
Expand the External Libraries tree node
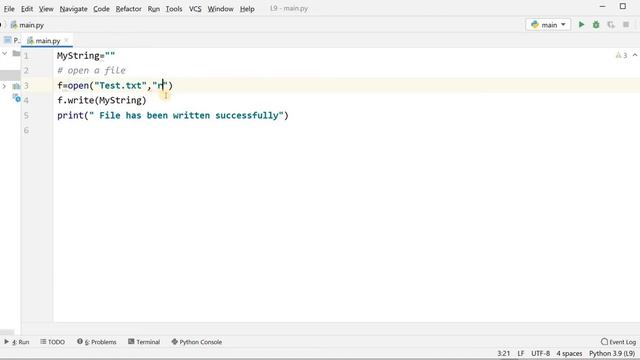click(4, 86)
